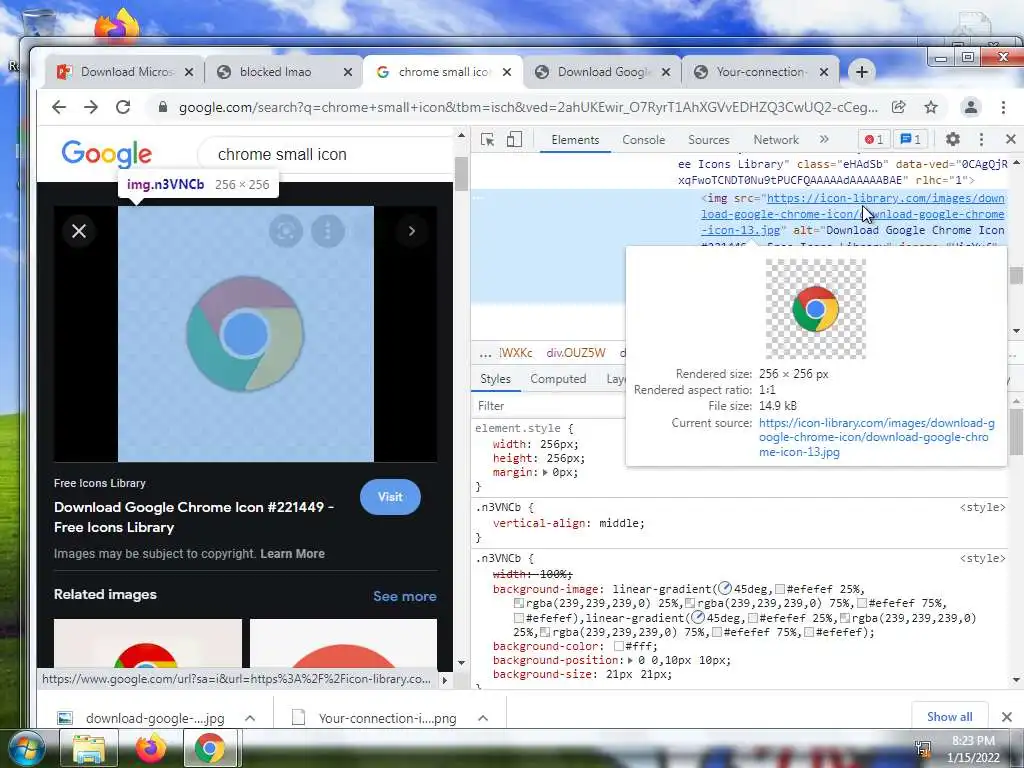Viewport: 1024px width, 768px height.
Task: Open options arrow for download-google jpg download
Action: [250, 718]
